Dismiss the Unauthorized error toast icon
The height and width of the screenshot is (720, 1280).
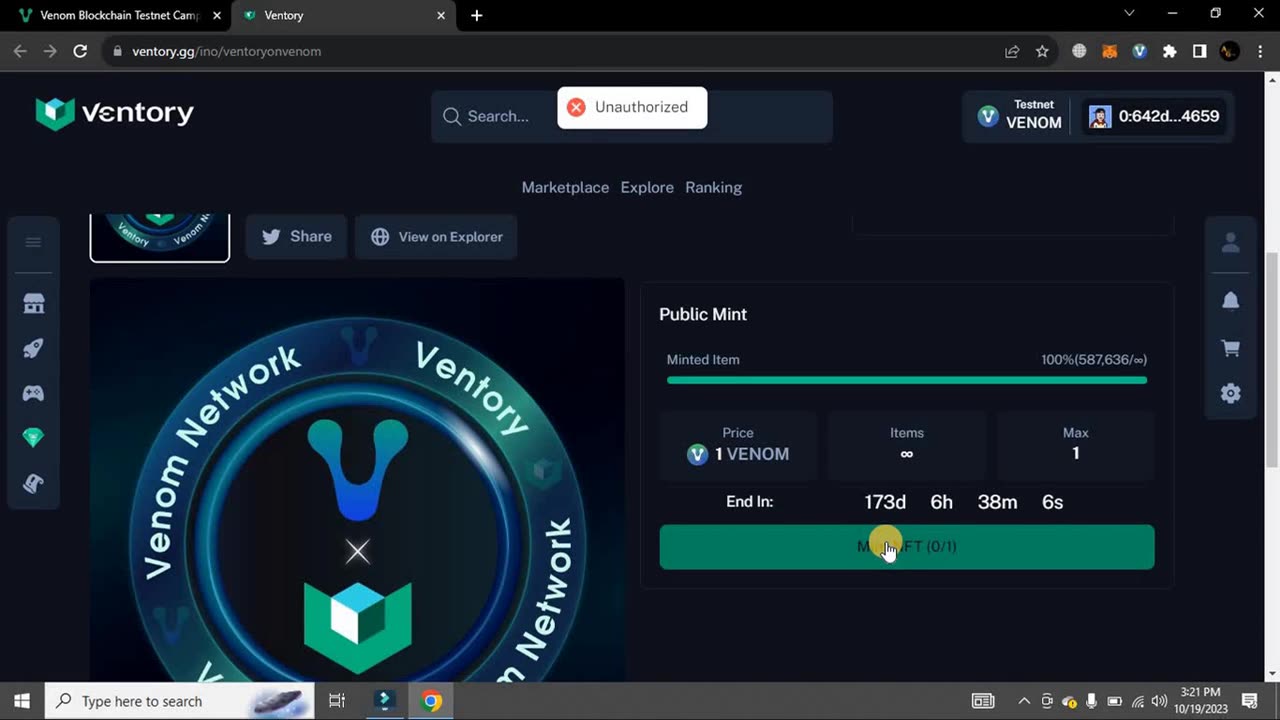tap(576, 107)
